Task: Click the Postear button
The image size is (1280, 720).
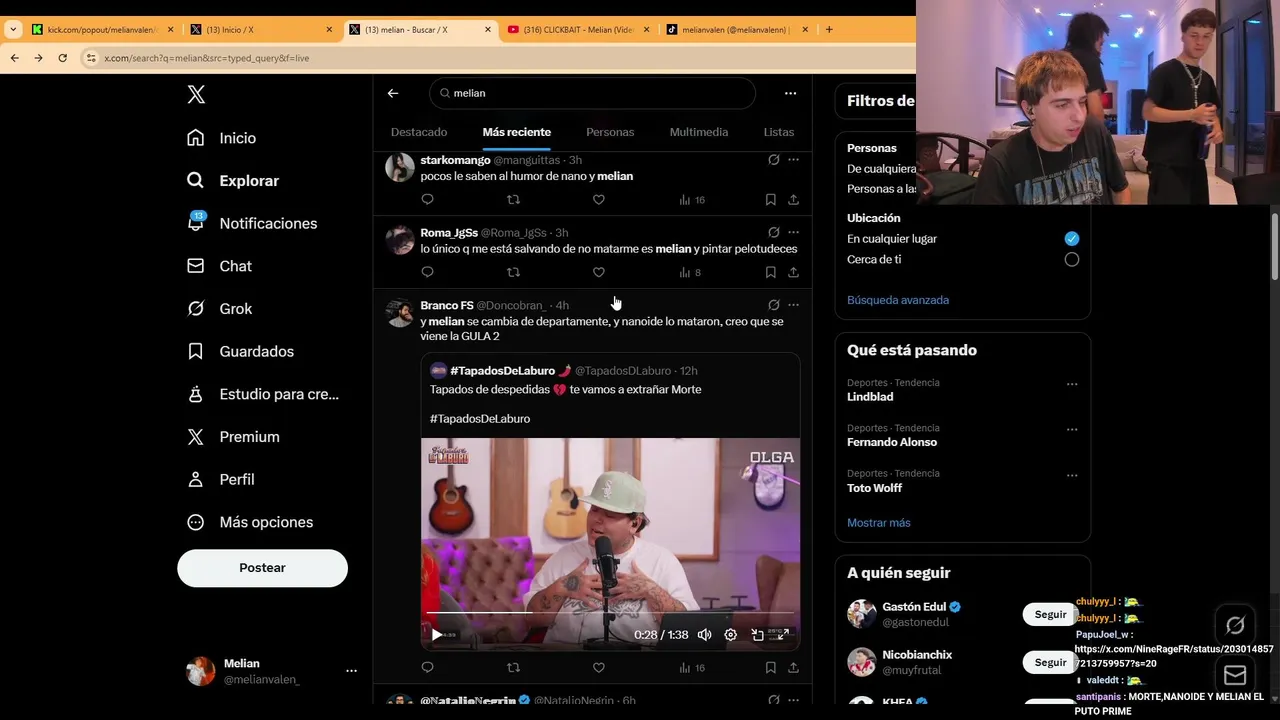Action: [x=262, y=568]
